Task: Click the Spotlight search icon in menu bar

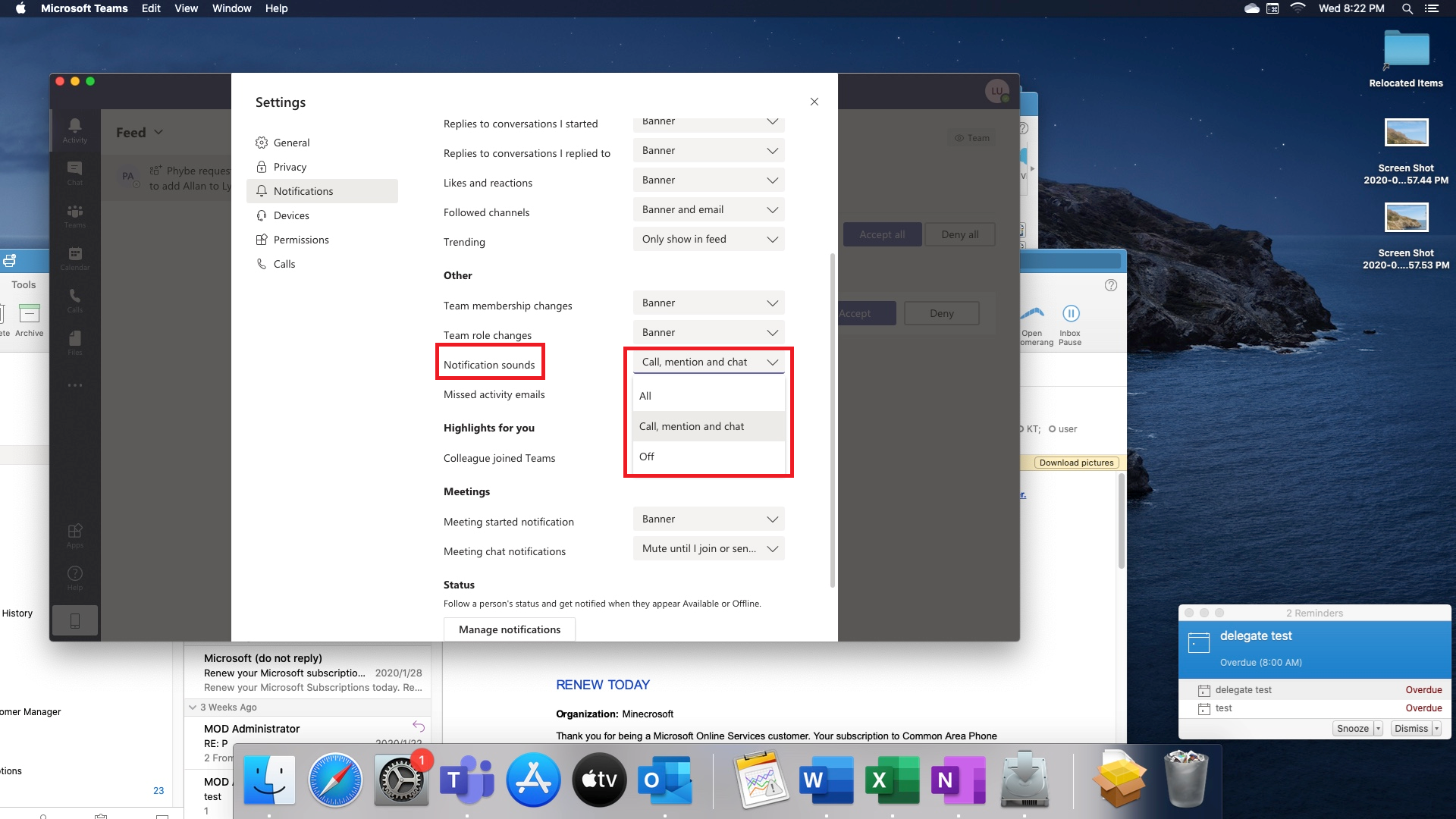Action: tap(1407, 8)
